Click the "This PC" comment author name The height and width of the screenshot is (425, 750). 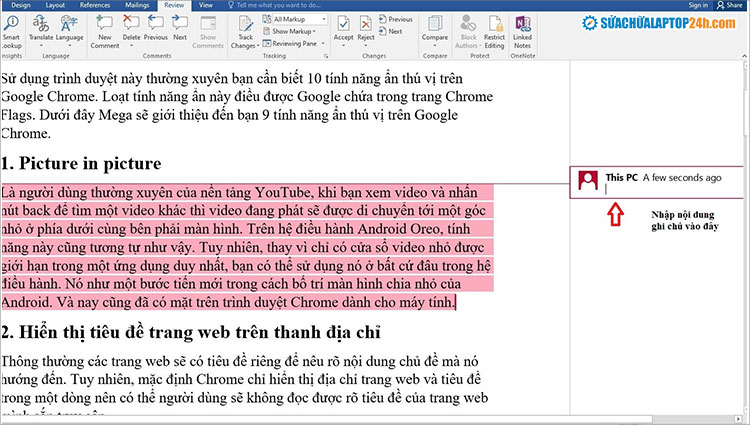click(621, 177)
